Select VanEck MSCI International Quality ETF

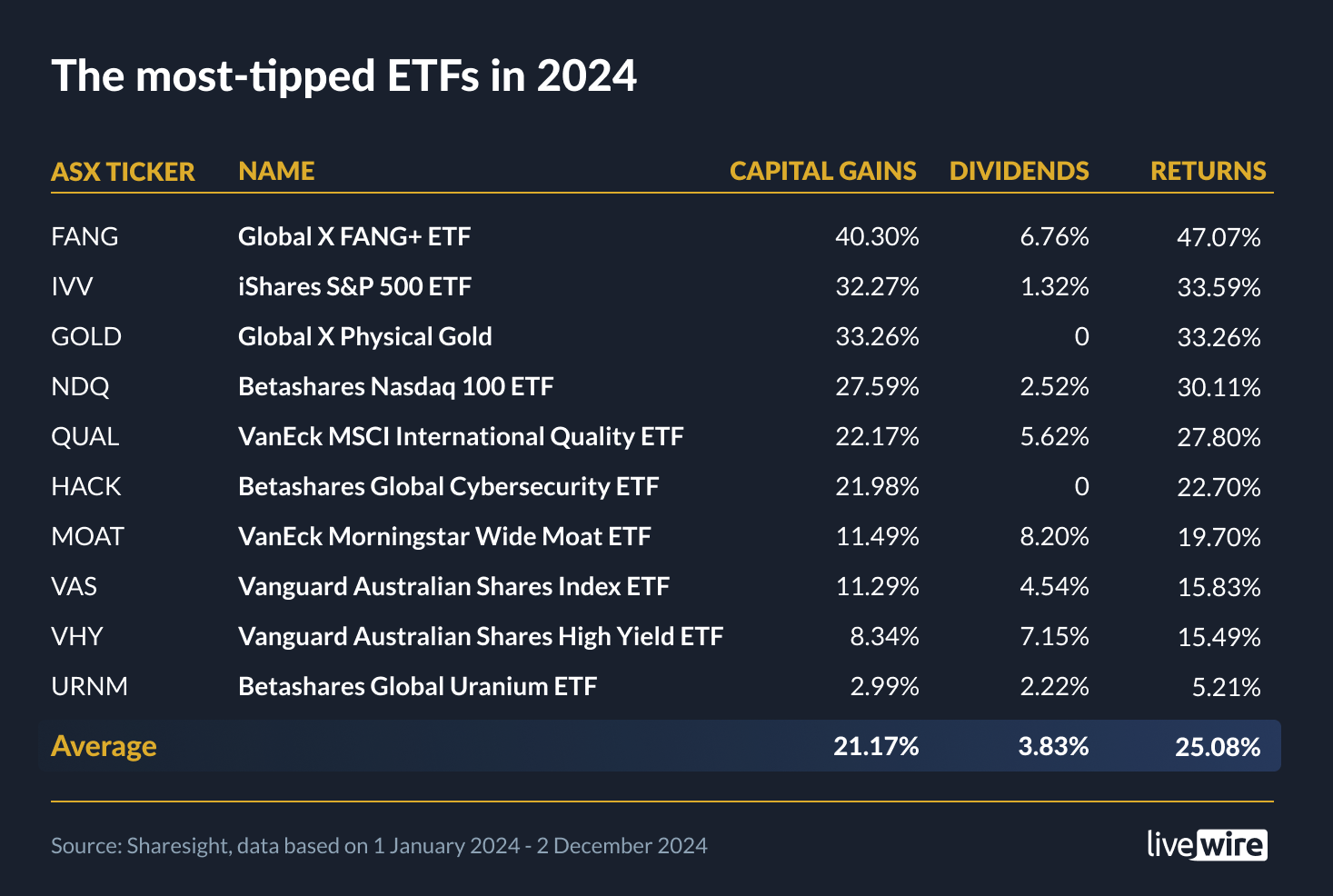coord(461,436)
